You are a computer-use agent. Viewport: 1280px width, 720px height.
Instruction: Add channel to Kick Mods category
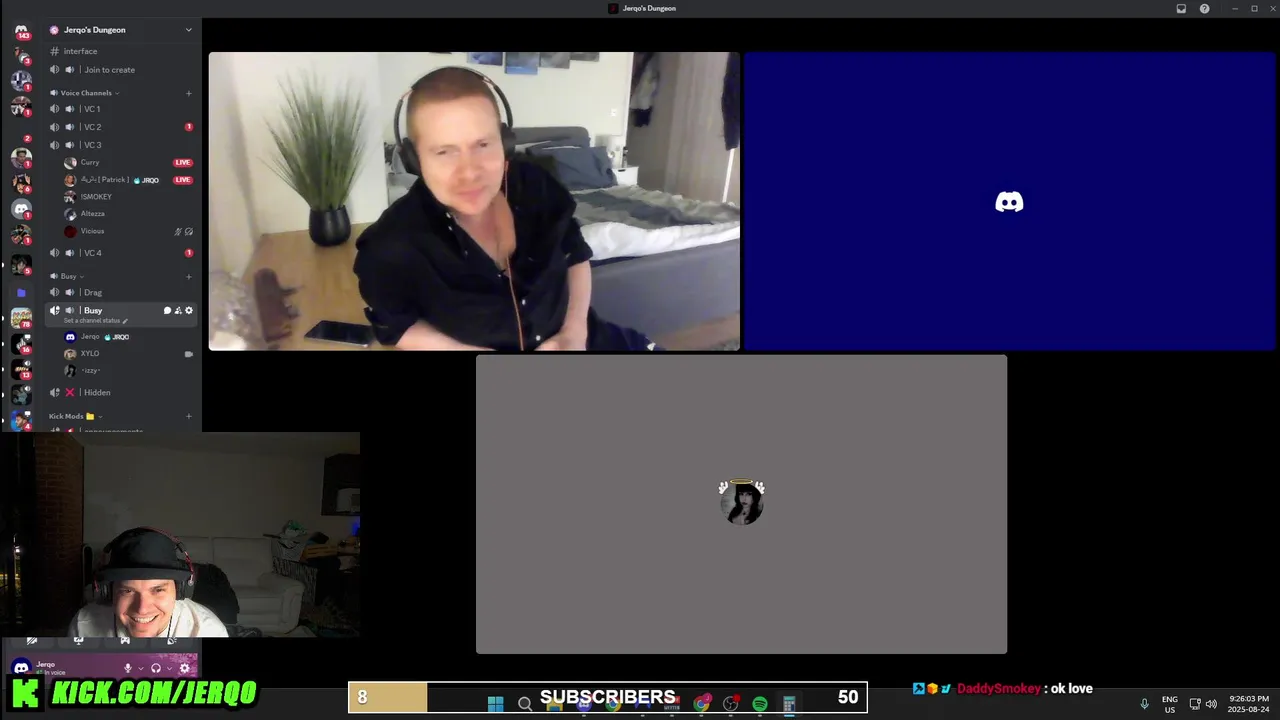(189, 416)
